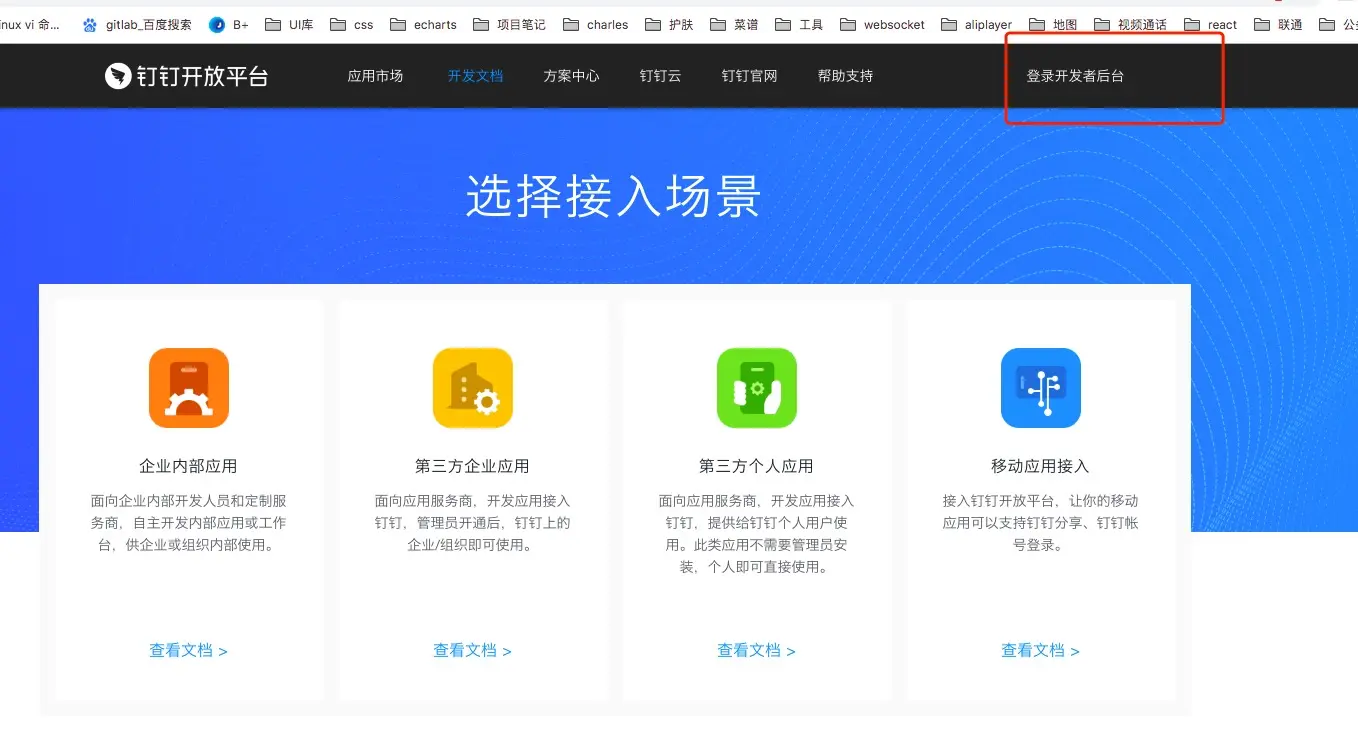The image size is (1358, 746).
Task: Open 查看文档 under 第三方个人应用
Action: [757, 651]
